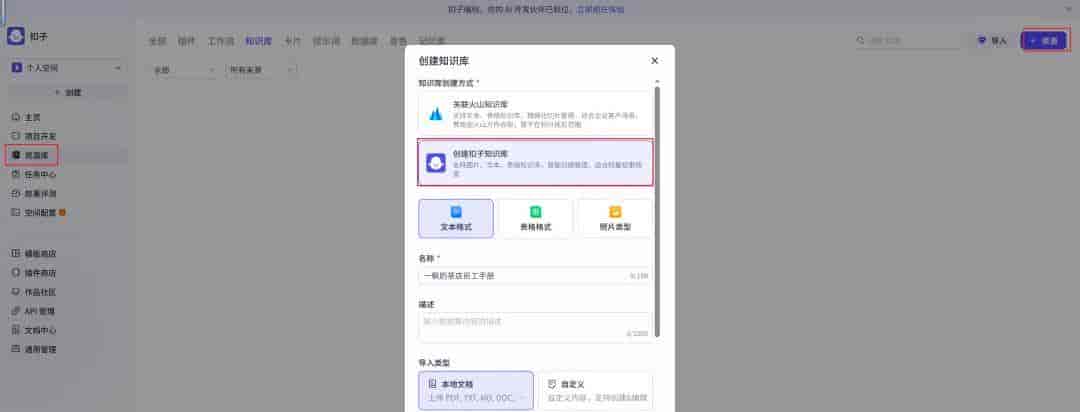Viewport: 1080px width, 412px height.
Task: Switch to the 插件 tab
Action: (186, 41)
